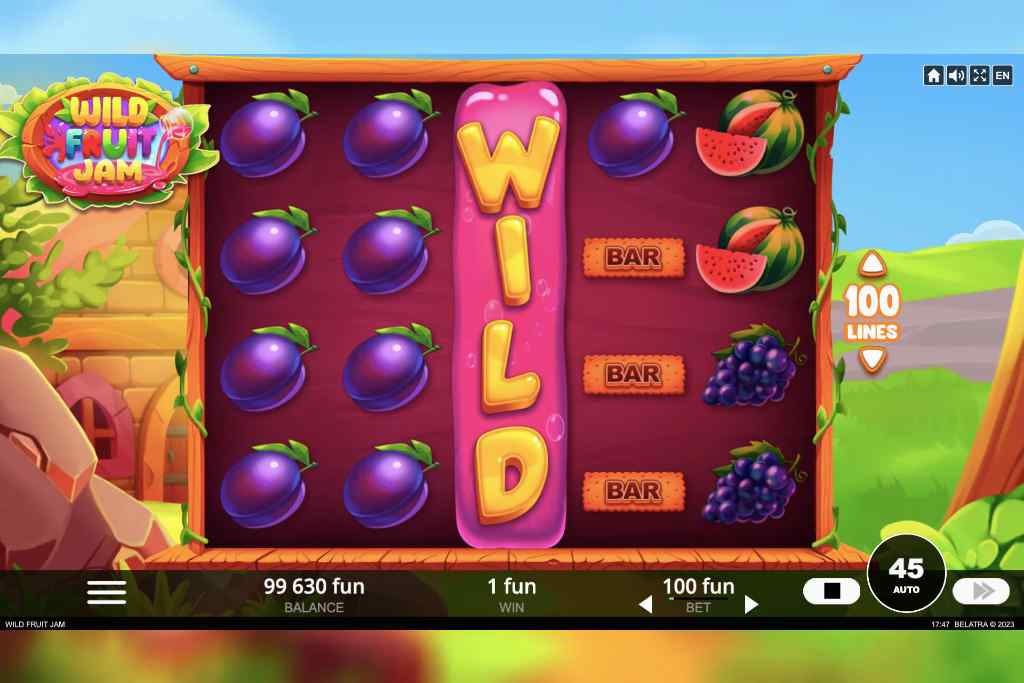
Task: Click the 99 630 fun balance display
Action: (314, 586)
